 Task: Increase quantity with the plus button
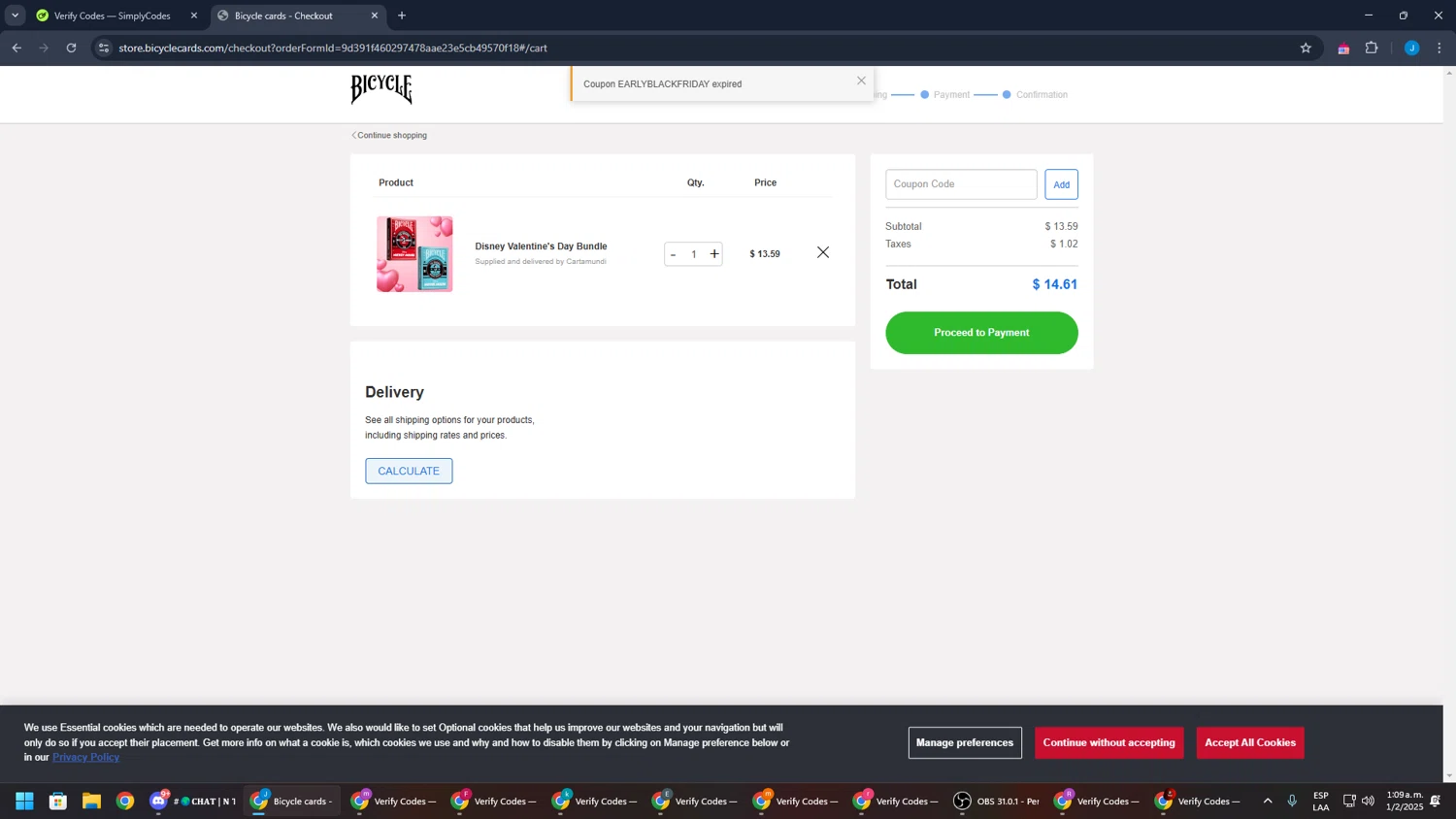click(x=714, y=254)
